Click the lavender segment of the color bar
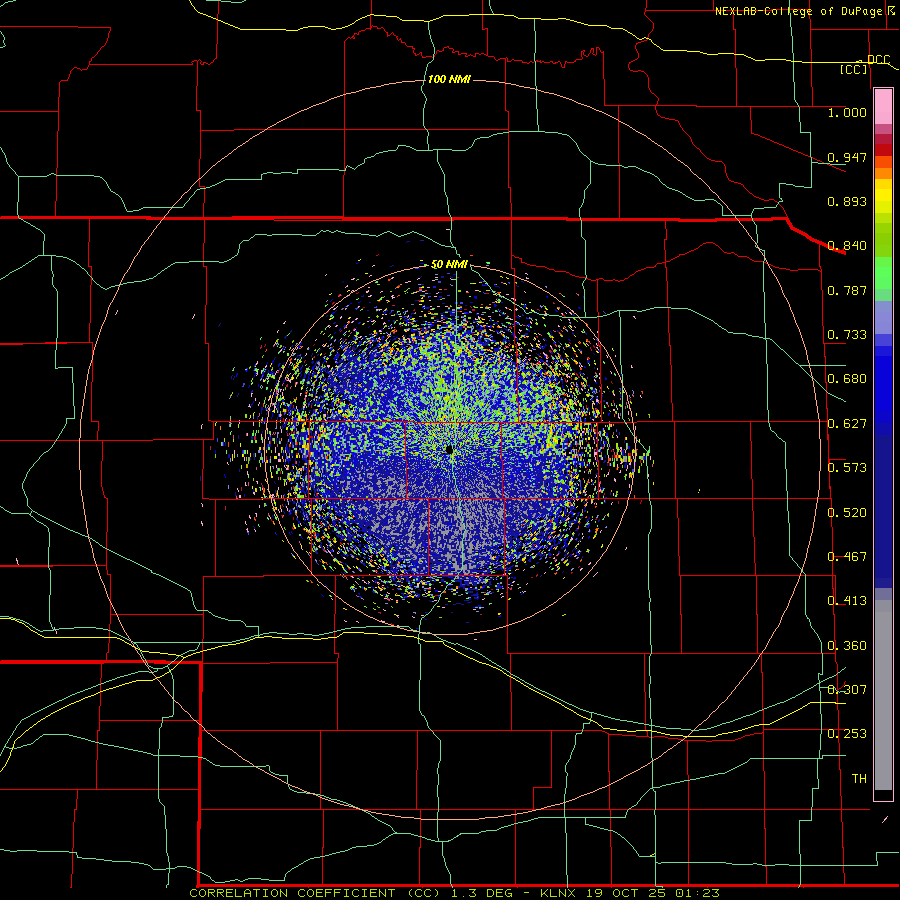This screenshot has width=900, height=900. (x=883, y=318)
